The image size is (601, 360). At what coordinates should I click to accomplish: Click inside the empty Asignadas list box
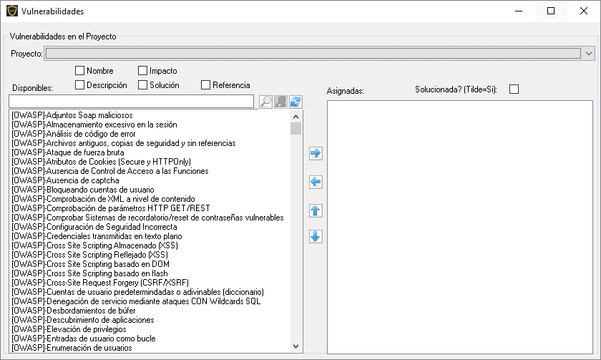pos(460,227)
